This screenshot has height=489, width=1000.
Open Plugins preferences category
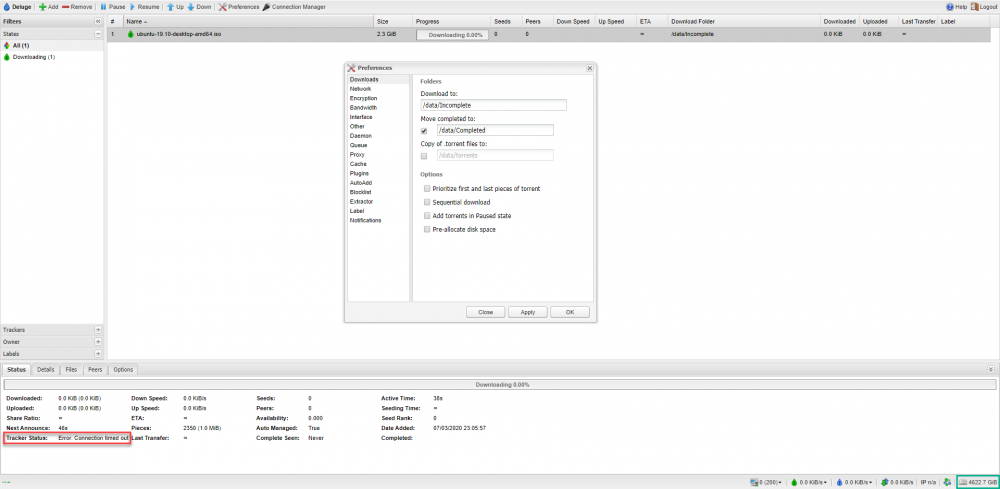(379, 173)
